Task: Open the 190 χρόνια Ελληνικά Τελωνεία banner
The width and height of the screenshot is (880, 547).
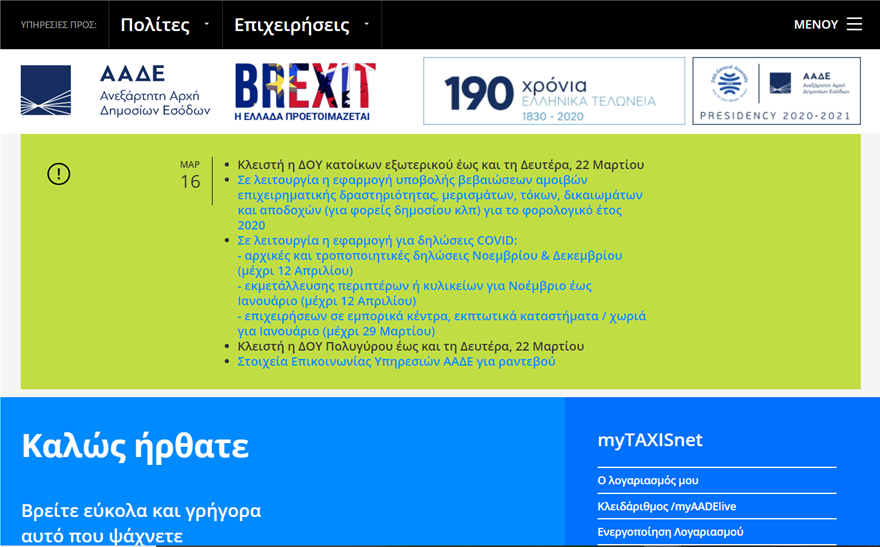Action: coord(551,91)
